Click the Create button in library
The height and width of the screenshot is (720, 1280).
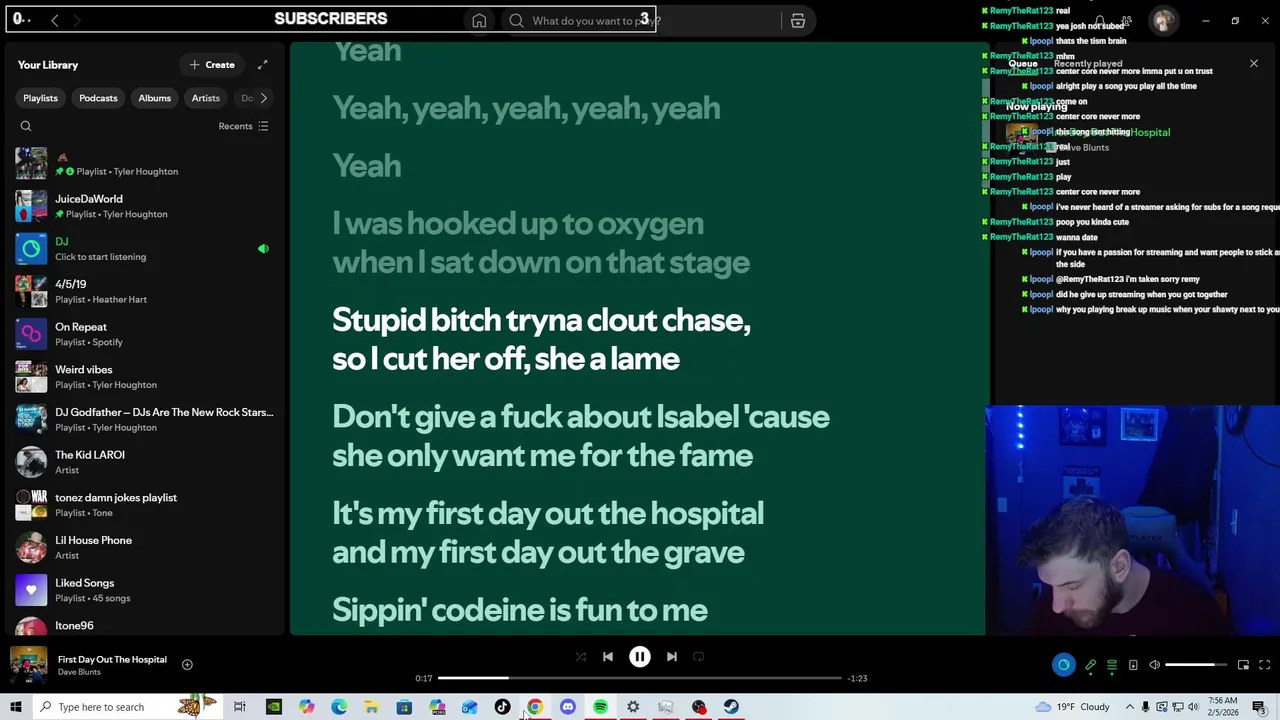tap(212, 65)
